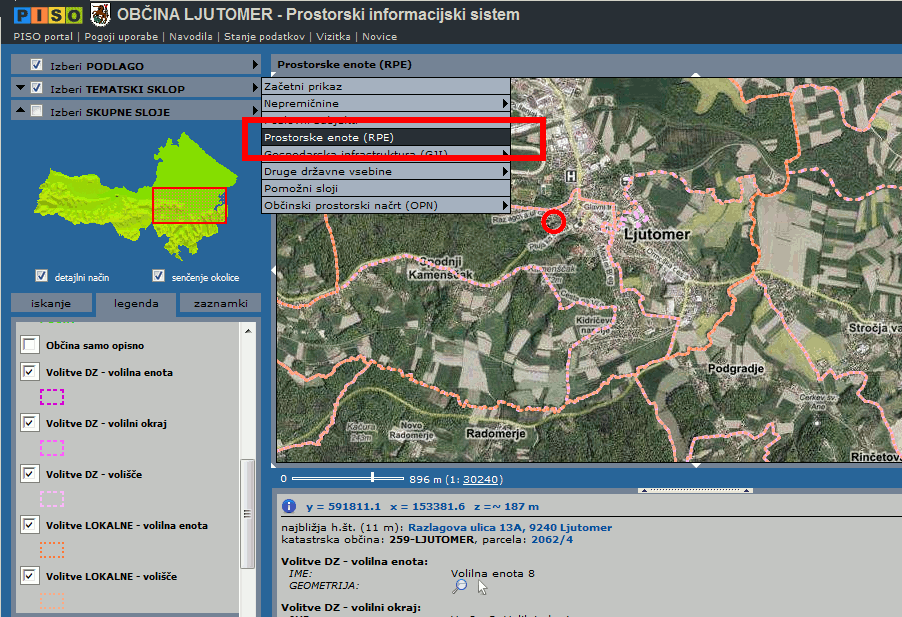Click the up triangle beside SKUPNE SLOJE
Screen dimensions: 902x617
20,112
